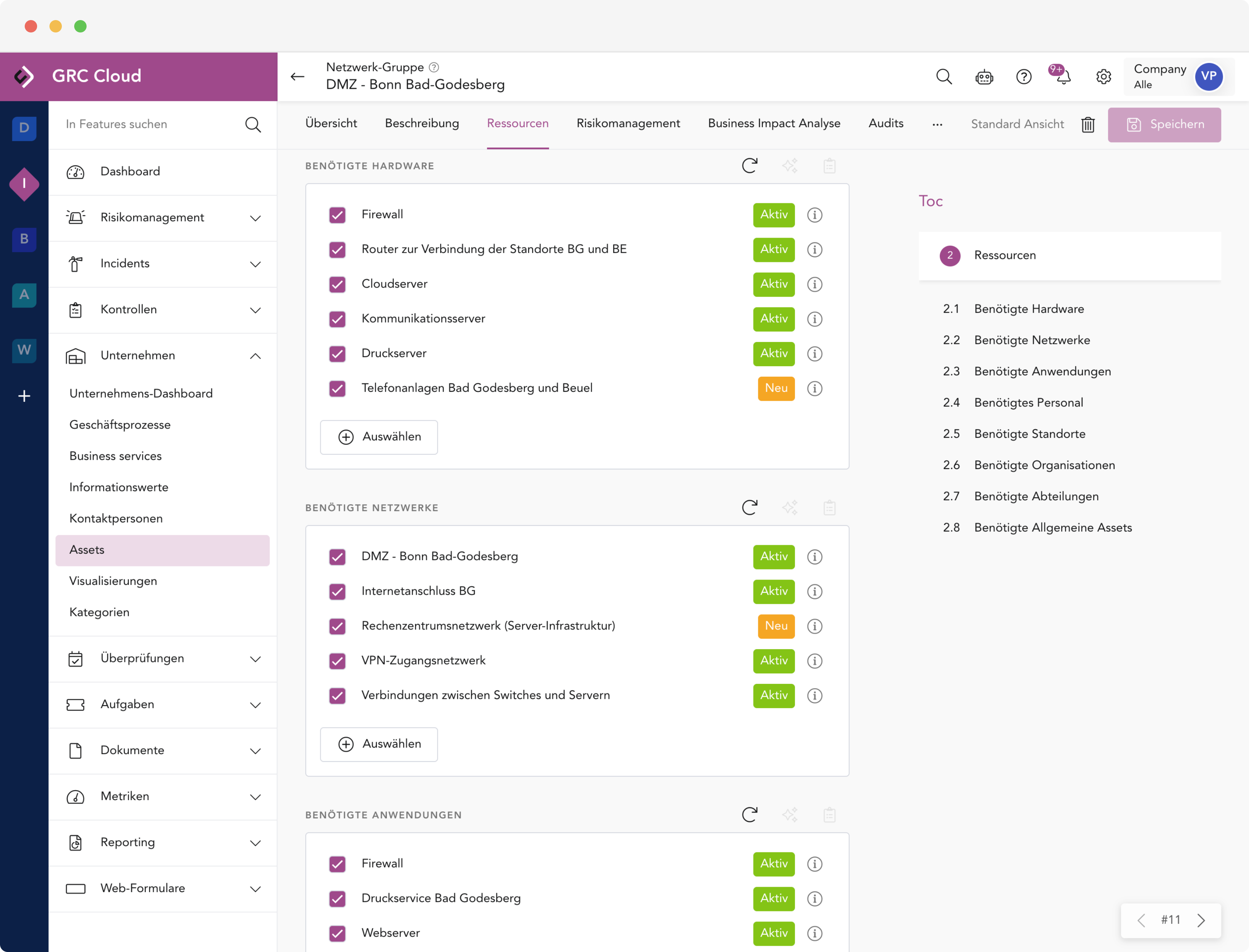
Task: Click Auswählen under Benötigte Hardware
Action: 379,437
